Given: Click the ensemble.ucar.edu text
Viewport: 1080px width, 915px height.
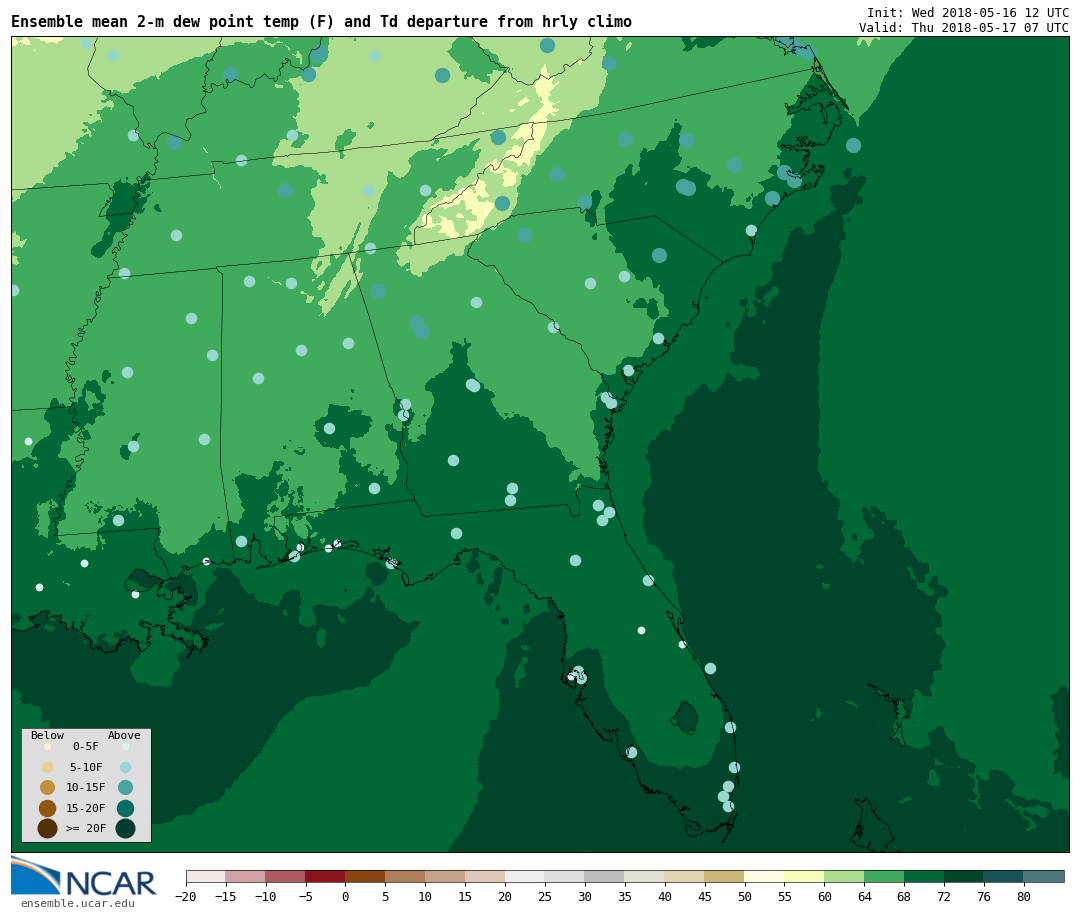Looking at the screenshot, I should (x=78, y=903).
